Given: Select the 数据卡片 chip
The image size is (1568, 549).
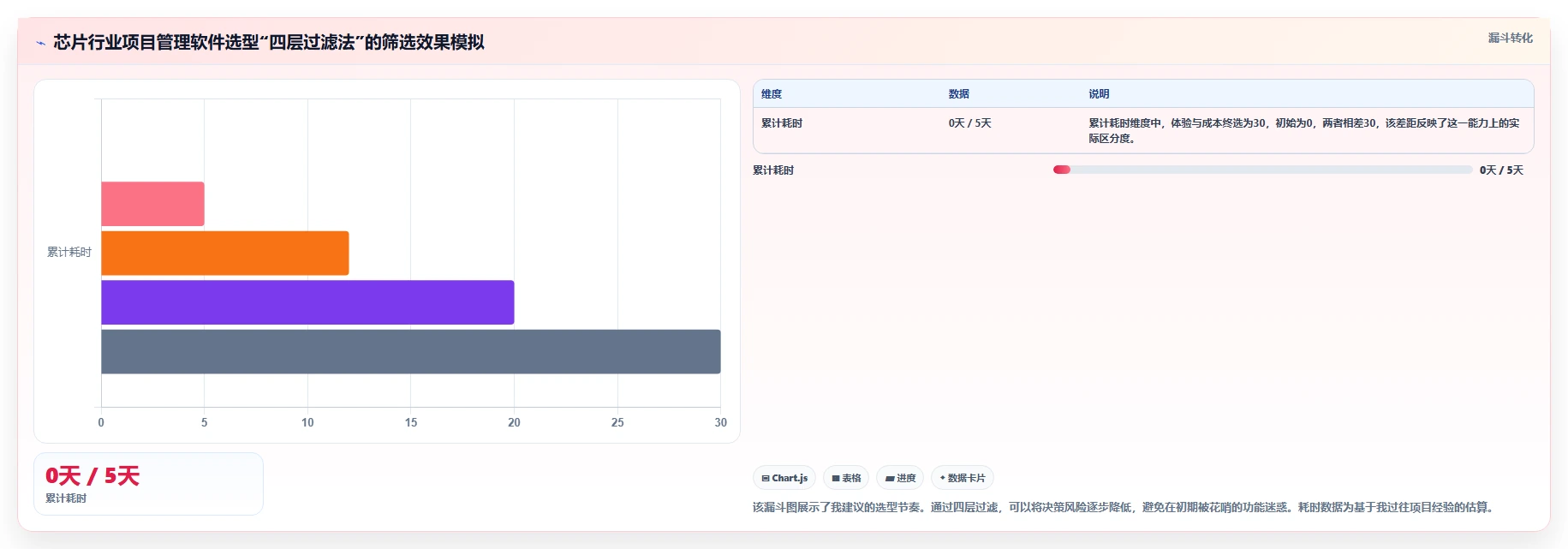Looking at the screenshot, I should click(963, 478).
